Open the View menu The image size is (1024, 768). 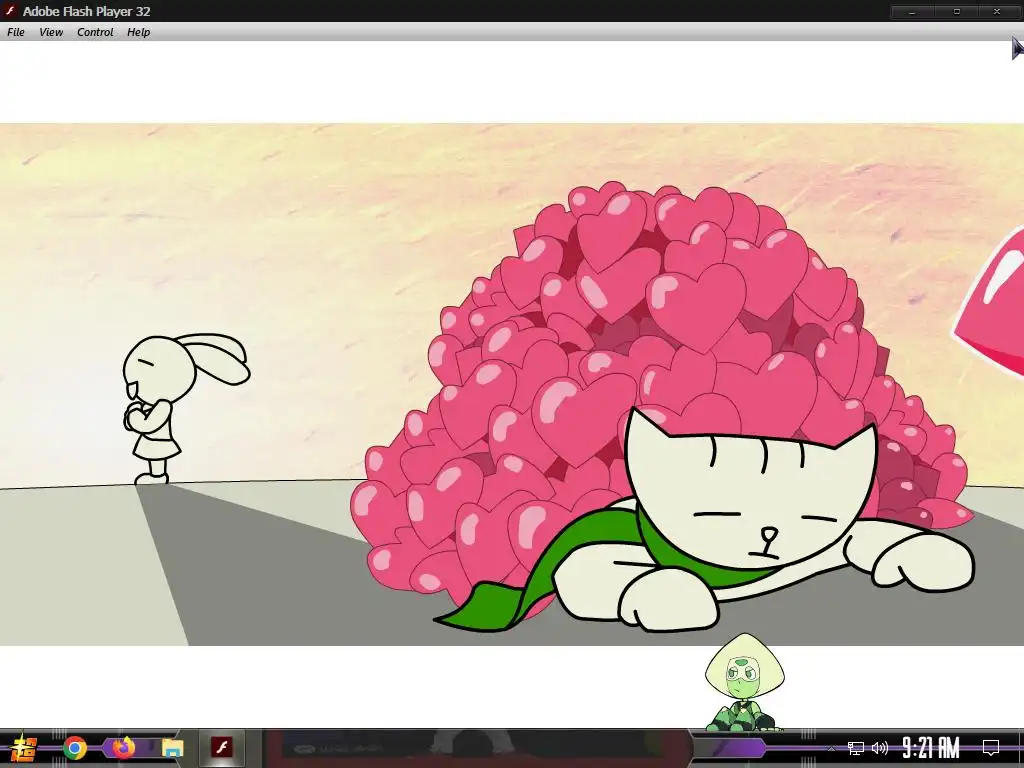click(x=51, y=32)
